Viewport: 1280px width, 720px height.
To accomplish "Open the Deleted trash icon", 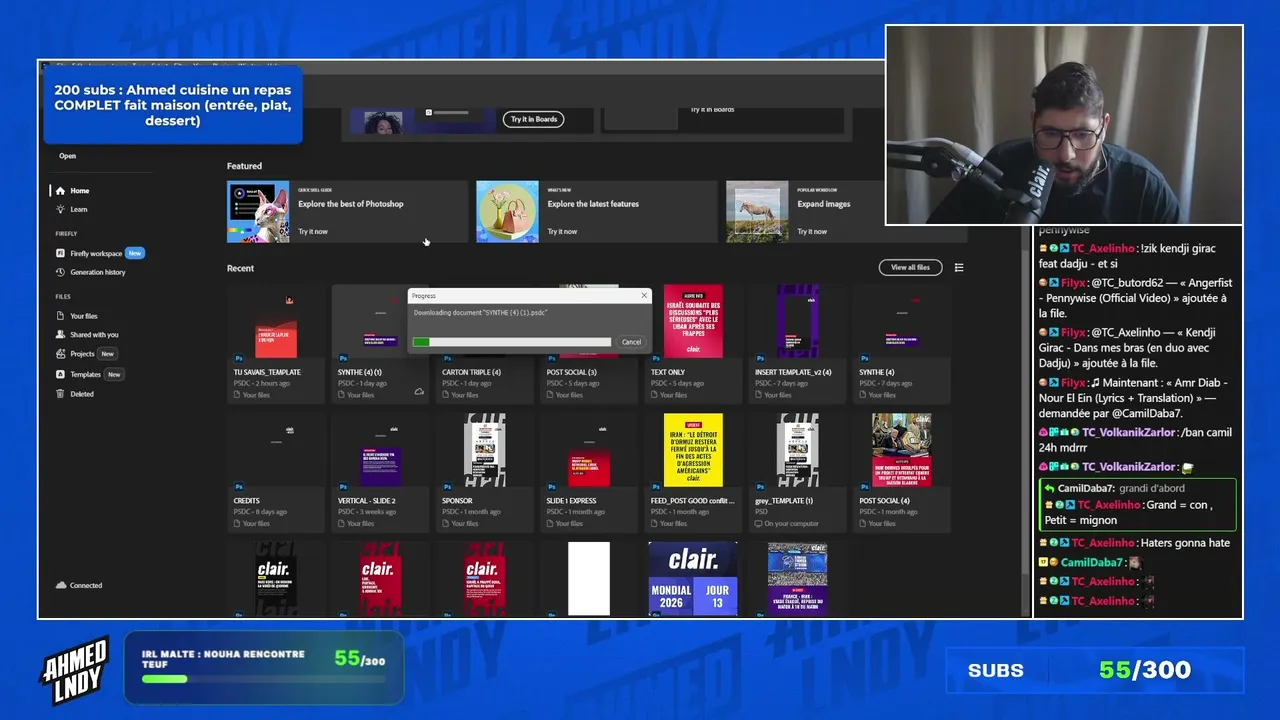I will point(60,394).
